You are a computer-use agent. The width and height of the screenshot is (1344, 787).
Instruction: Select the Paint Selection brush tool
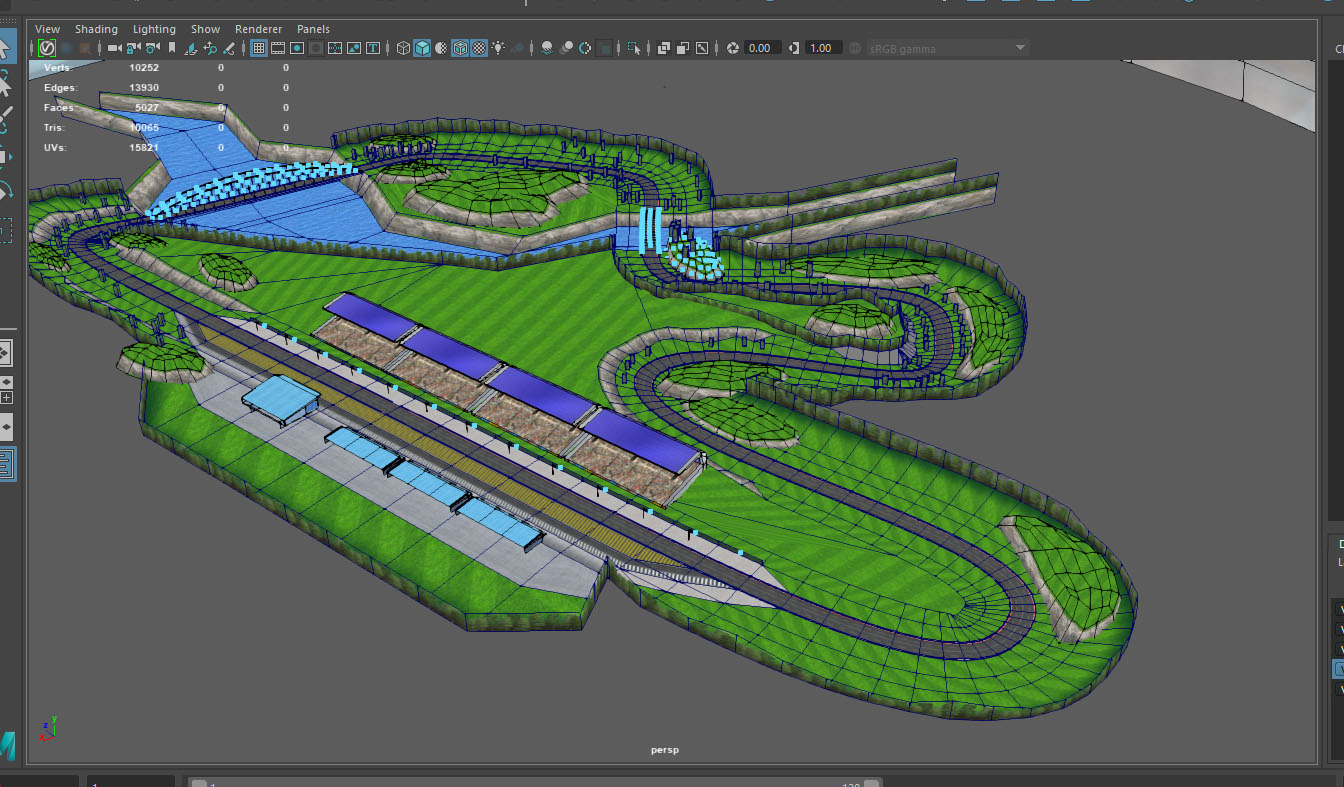[5, 119]
